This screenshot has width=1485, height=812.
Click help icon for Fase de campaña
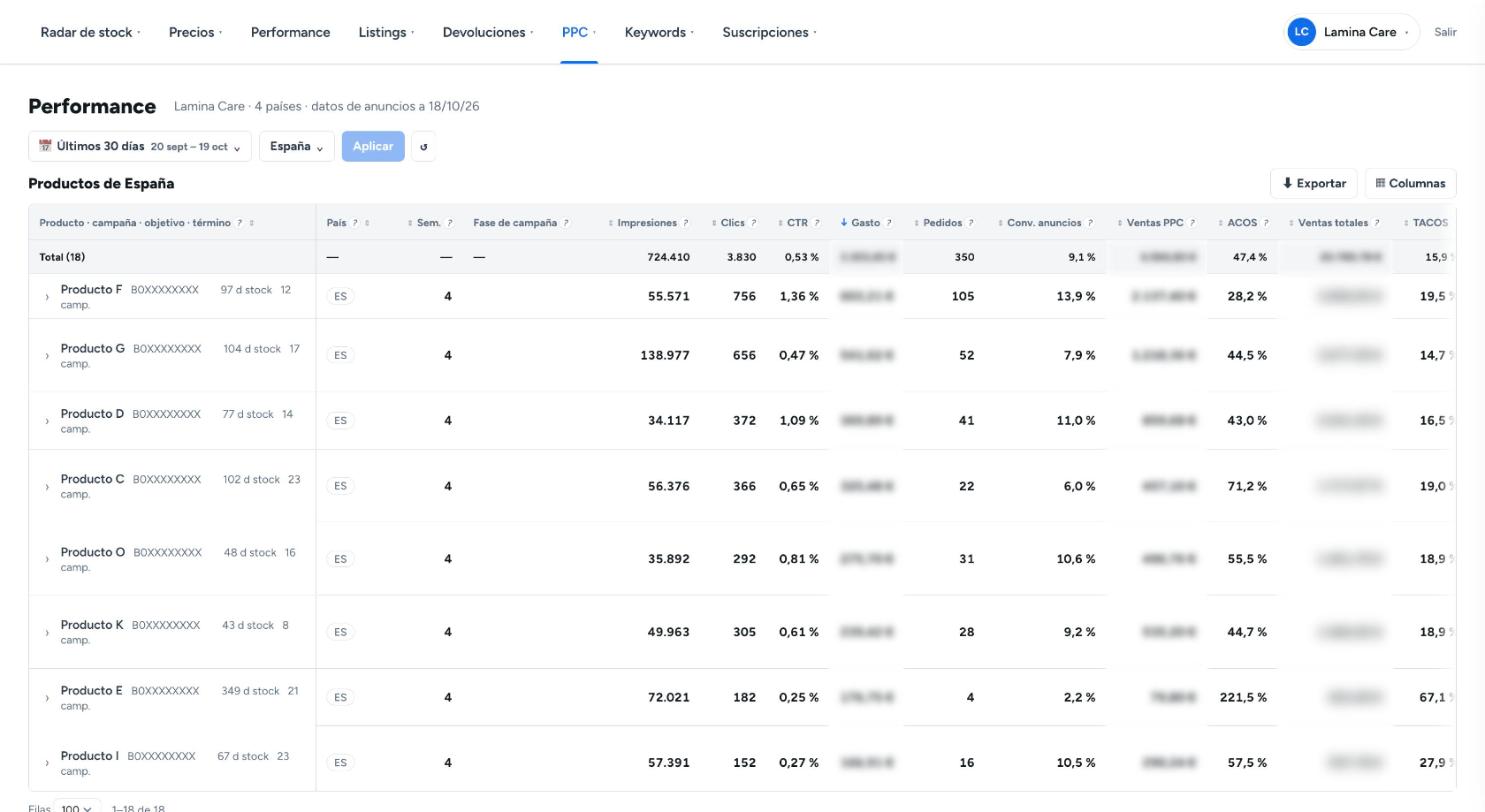click(566, 223)
